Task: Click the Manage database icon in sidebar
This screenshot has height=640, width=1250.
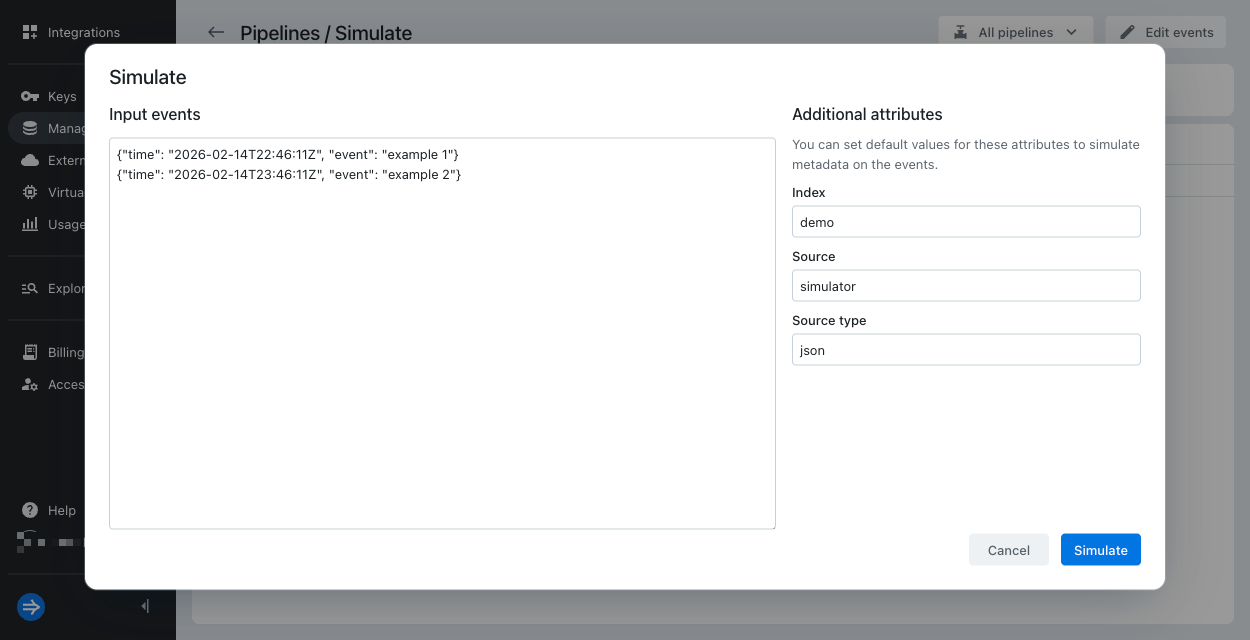Action: (x=30, y=128)
